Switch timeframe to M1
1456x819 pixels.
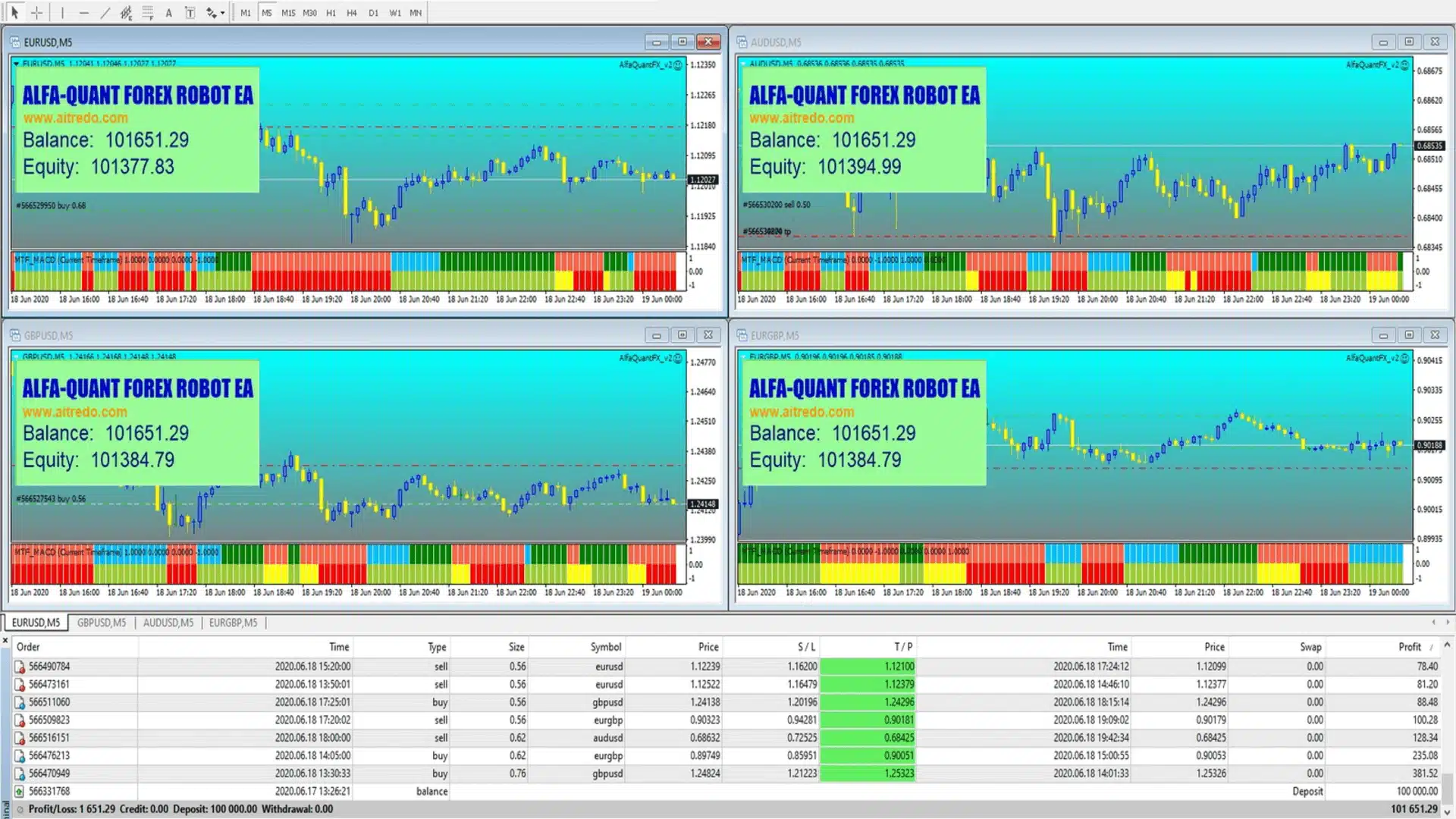(x=246, y=13)
